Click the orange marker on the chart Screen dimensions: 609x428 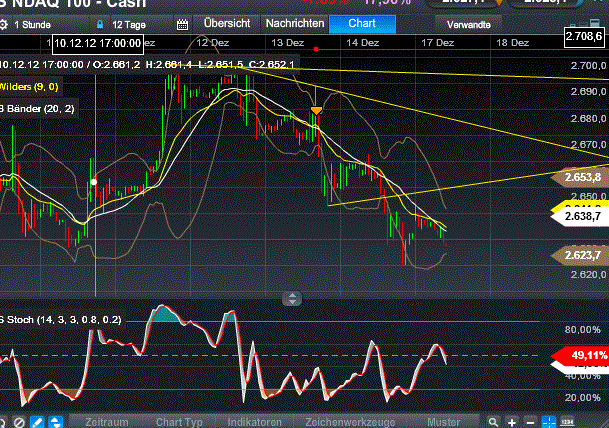tap(316, 110)
